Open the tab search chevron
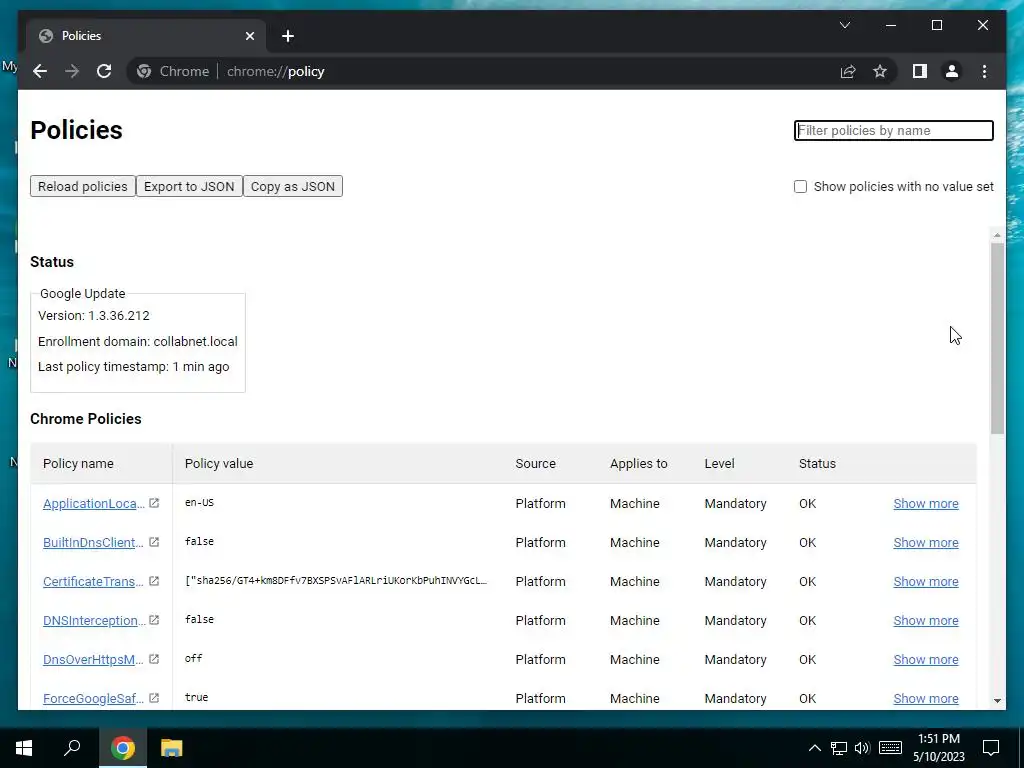The image size is (1024, 768). click(844, 25)
